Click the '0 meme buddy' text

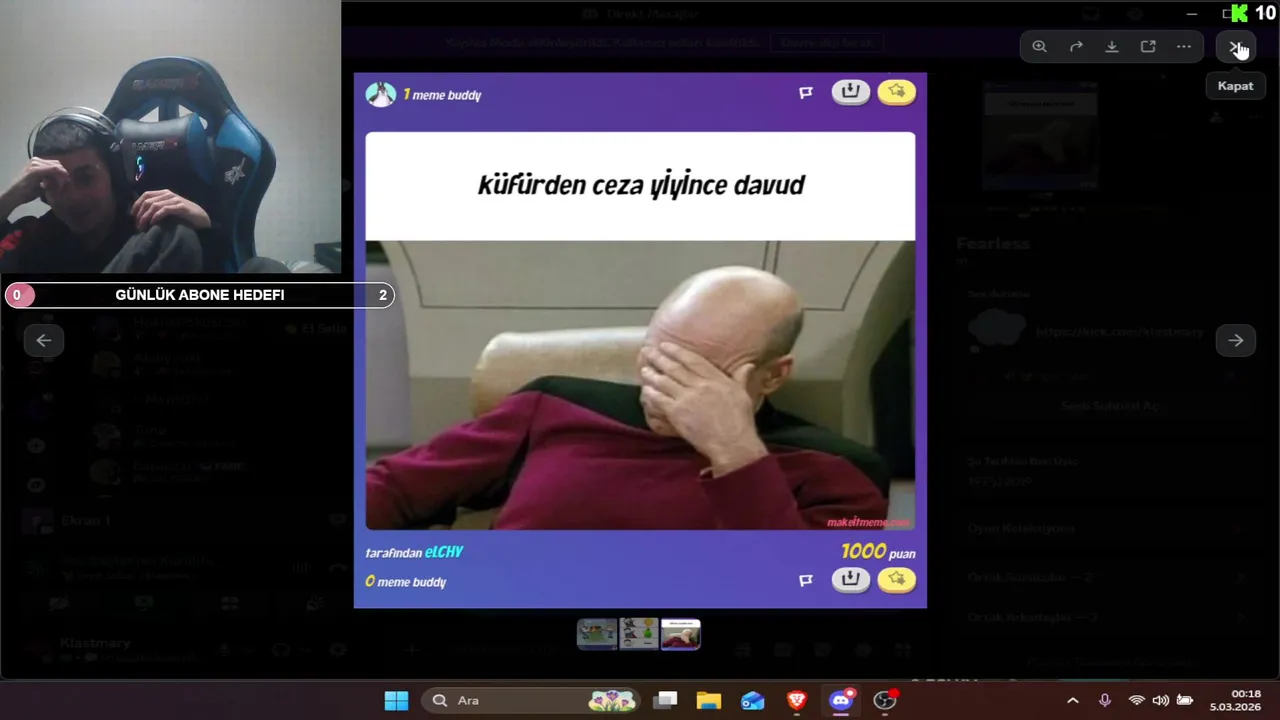(405, 582)
